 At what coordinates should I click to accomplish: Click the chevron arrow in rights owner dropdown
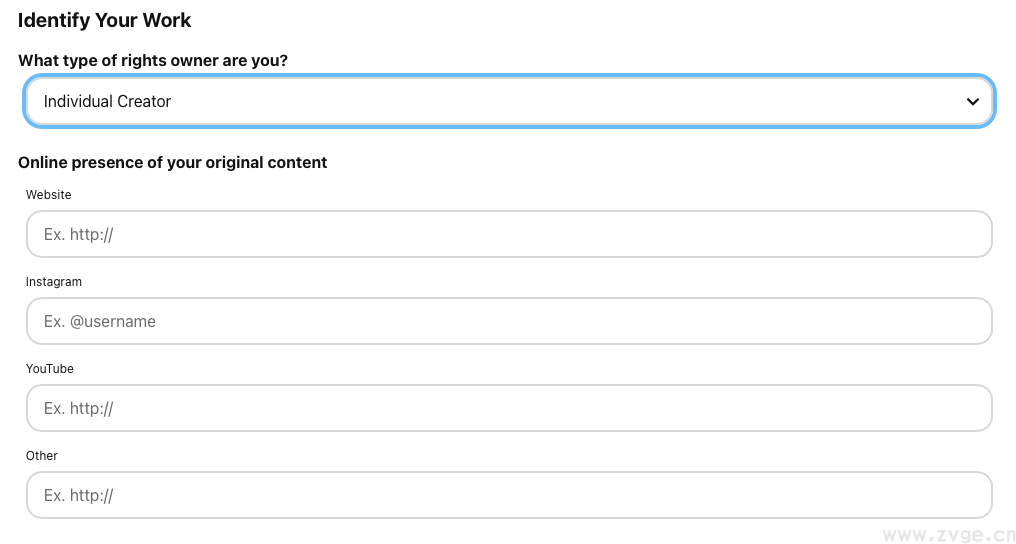click(972, 102)
